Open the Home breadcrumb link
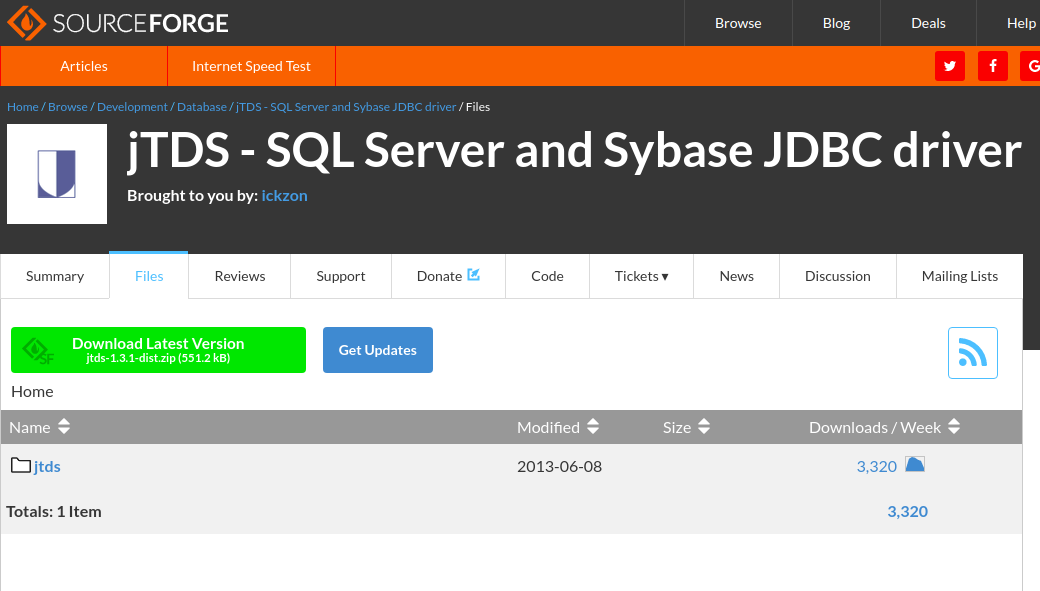Image resolution: width=1040 pixels, height=591 pixels. pyautogui.click(x=23, y=107)
